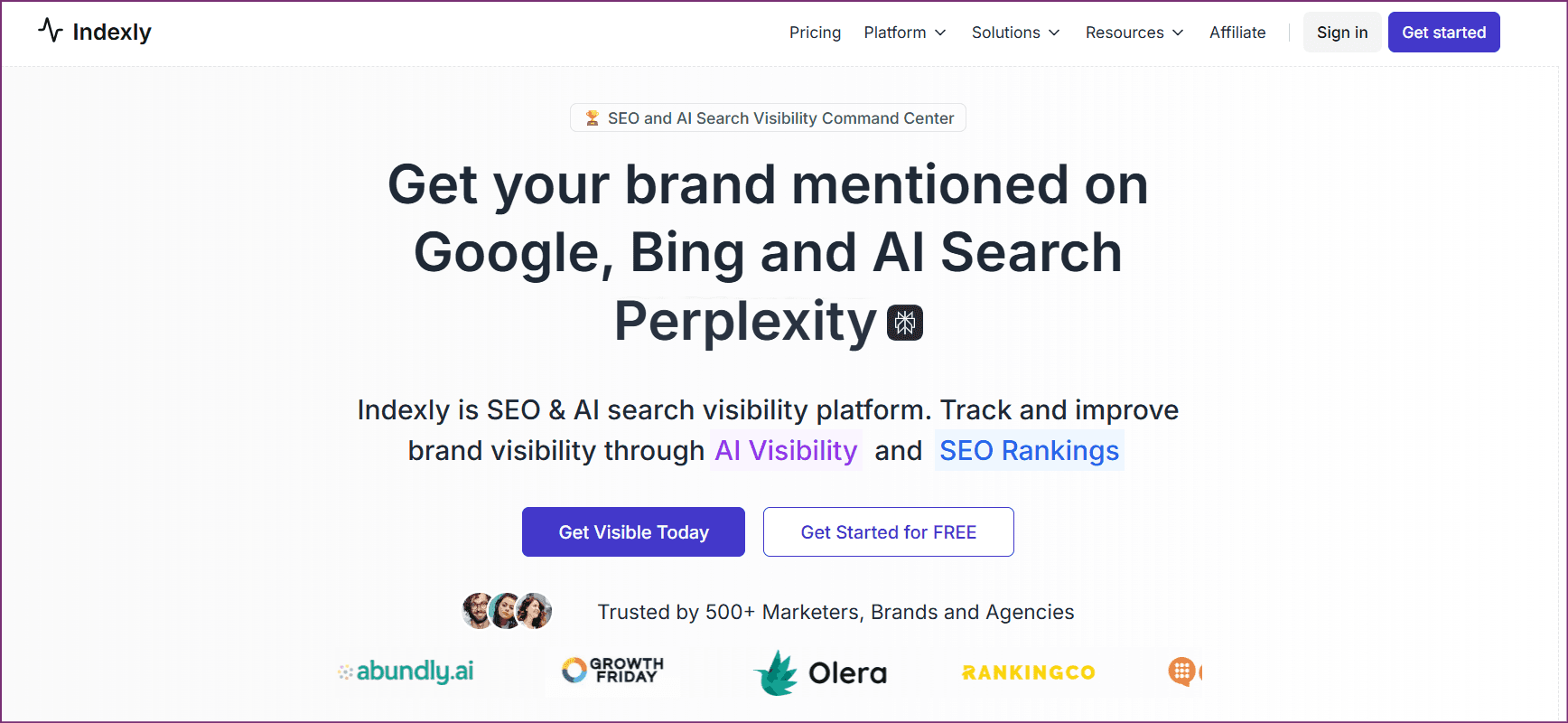Click the Perplexity icon beside the headline
Screen dimensions: 1568x723
(x=904, y=323)
